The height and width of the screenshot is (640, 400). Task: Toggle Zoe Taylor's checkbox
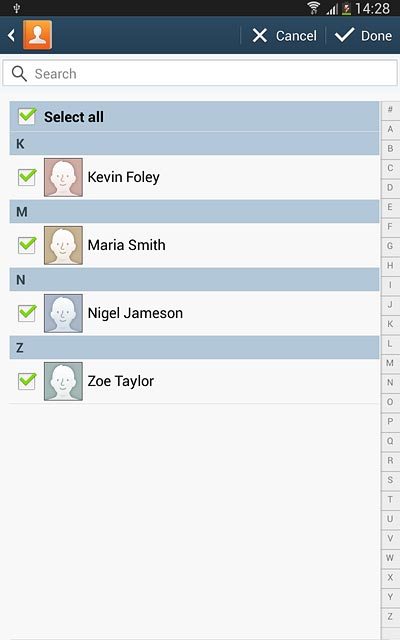pyautogui.click(x=27, y=381)
